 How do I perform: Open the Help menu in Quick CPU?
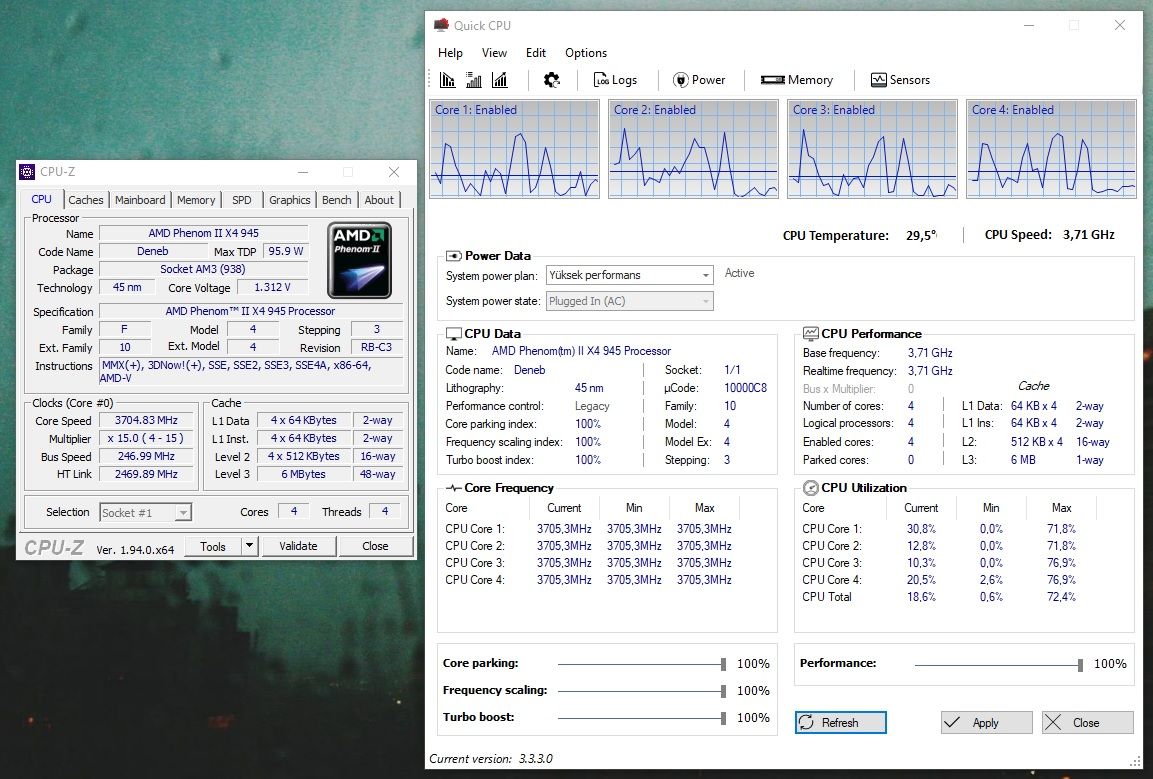[450, 53]
